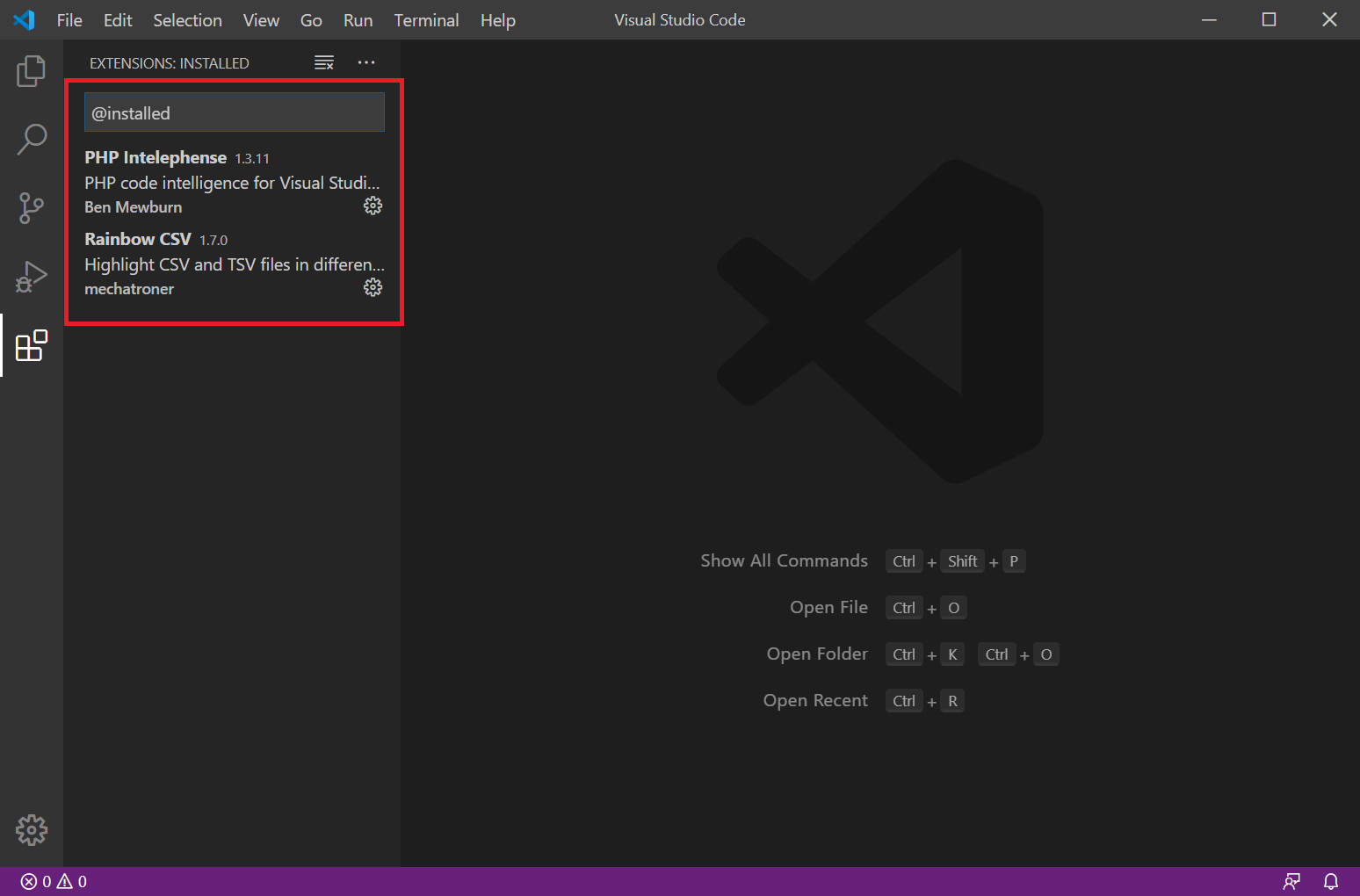Select the Extensions view icon

click(x=32, y=345)
